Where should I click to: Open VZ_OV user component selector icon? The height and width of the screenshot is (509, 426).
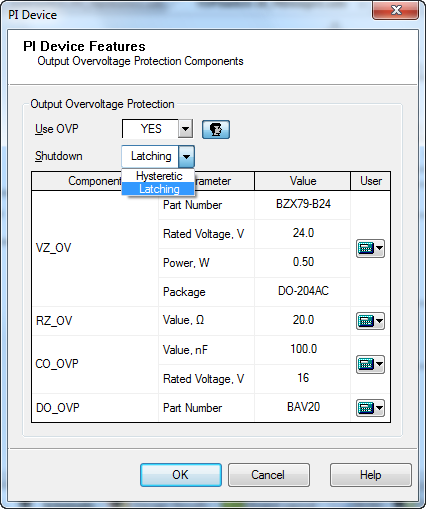point(370,248)
